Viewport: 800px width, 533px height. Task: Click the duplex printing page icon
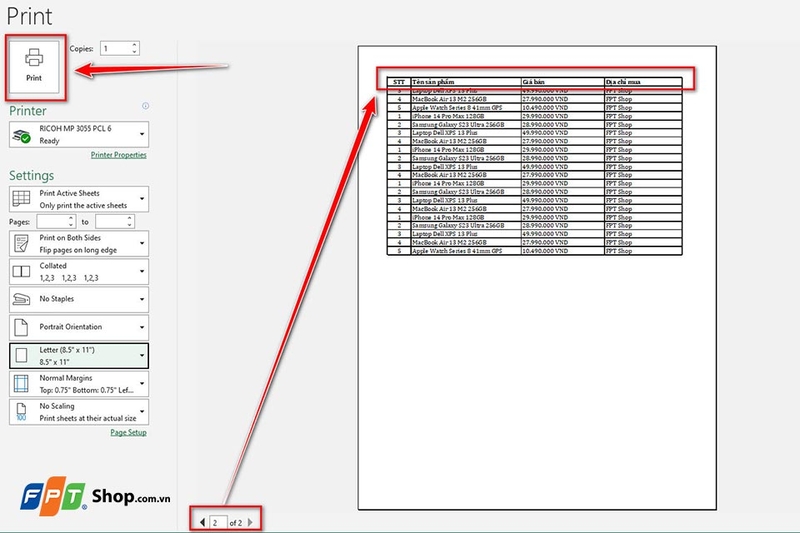[21, 243]
